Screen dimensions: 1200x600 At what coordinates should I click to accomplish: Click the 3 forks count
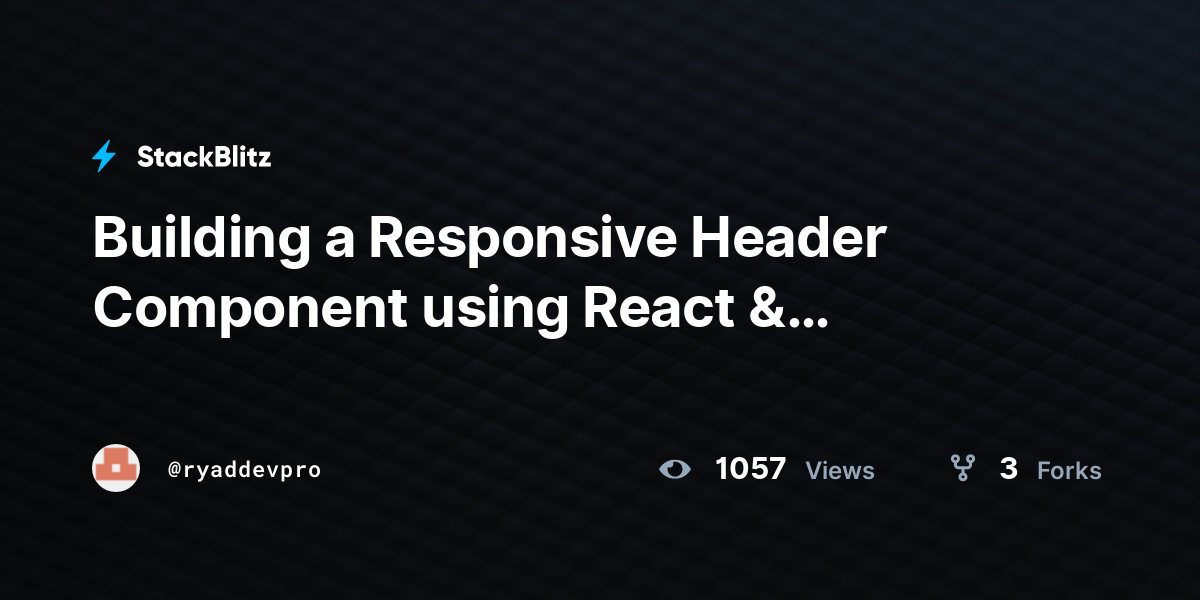pyautogui.click(x=1009, y=469)
